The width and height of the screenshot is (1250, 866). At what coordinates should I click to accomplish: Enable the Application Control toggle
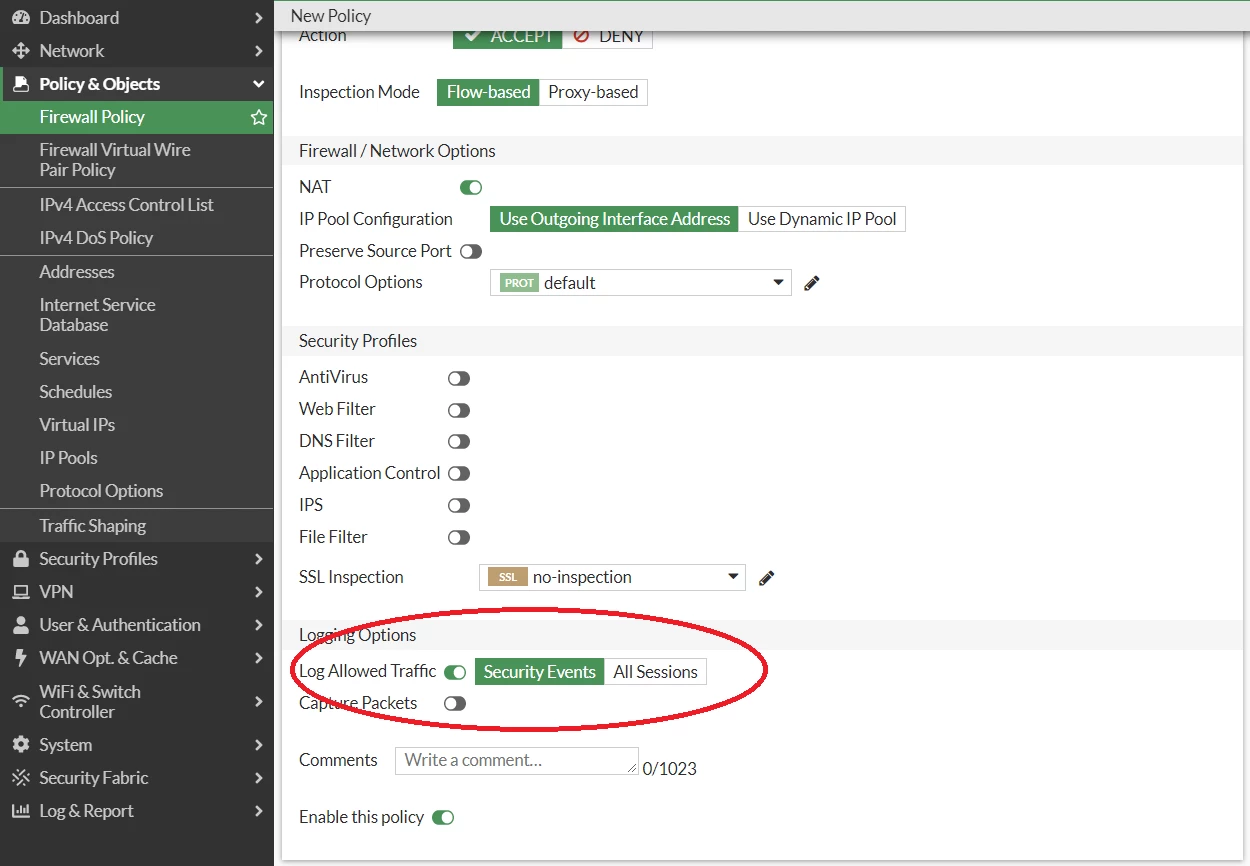(459, 473)
